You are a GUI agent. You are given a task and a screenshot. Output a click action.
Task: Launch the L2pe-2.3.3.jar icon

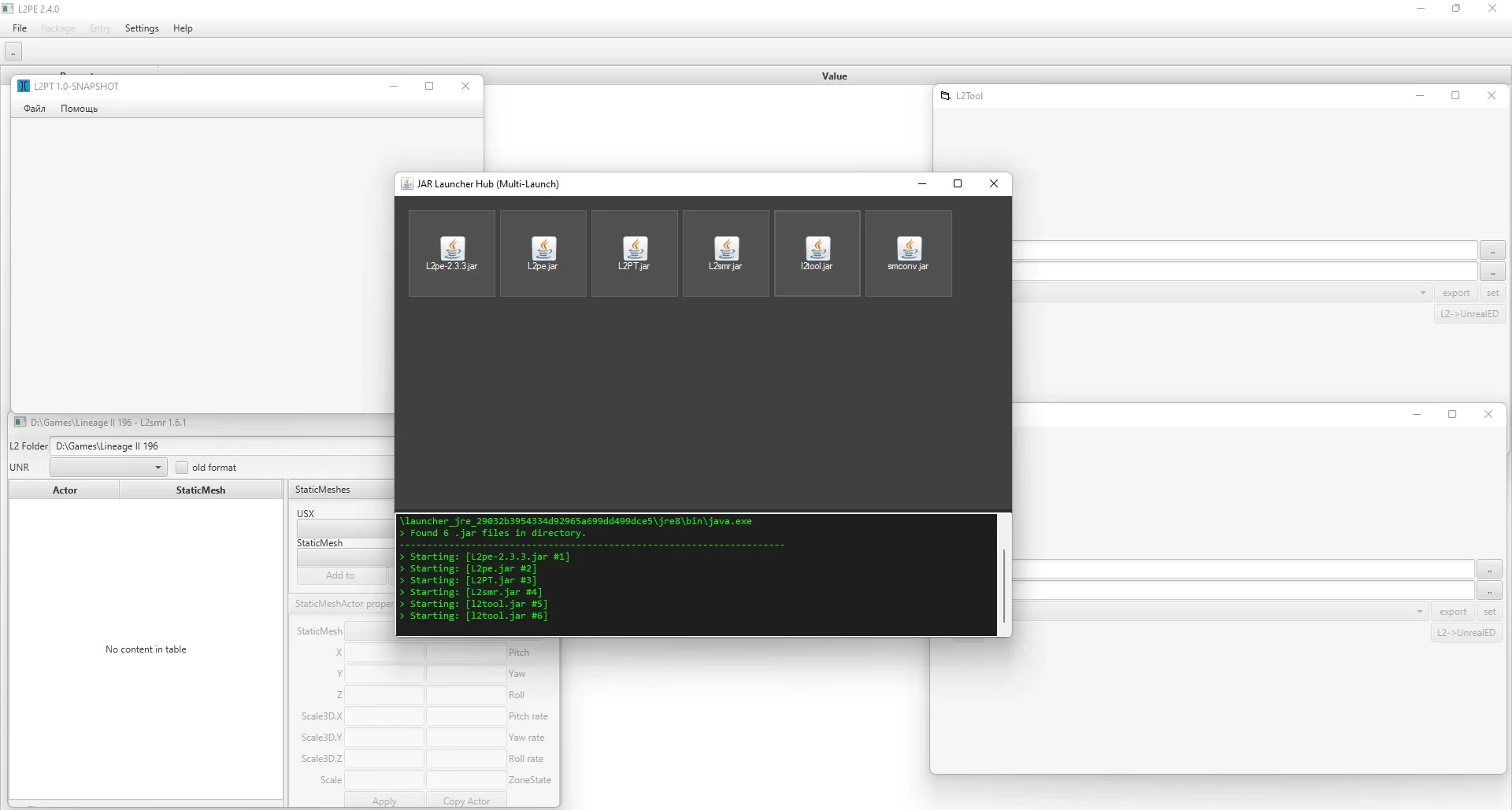coord(452,253)
